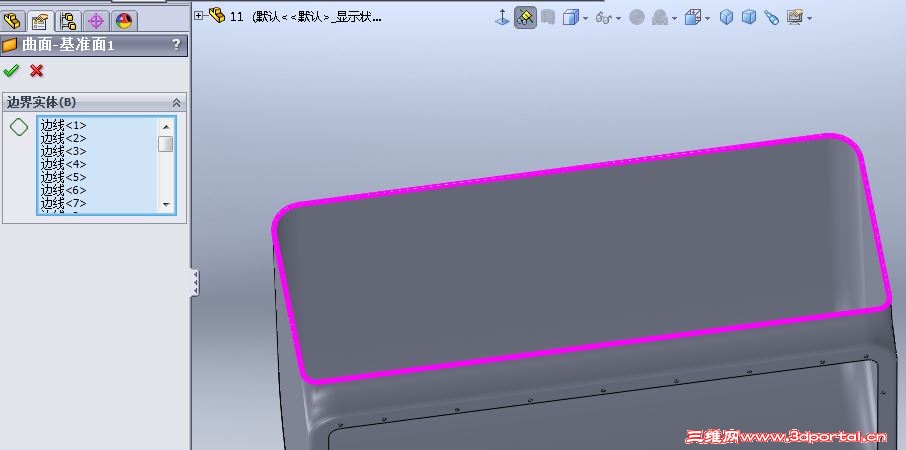Open help for 曲面-基准面1

coord(176,45)
